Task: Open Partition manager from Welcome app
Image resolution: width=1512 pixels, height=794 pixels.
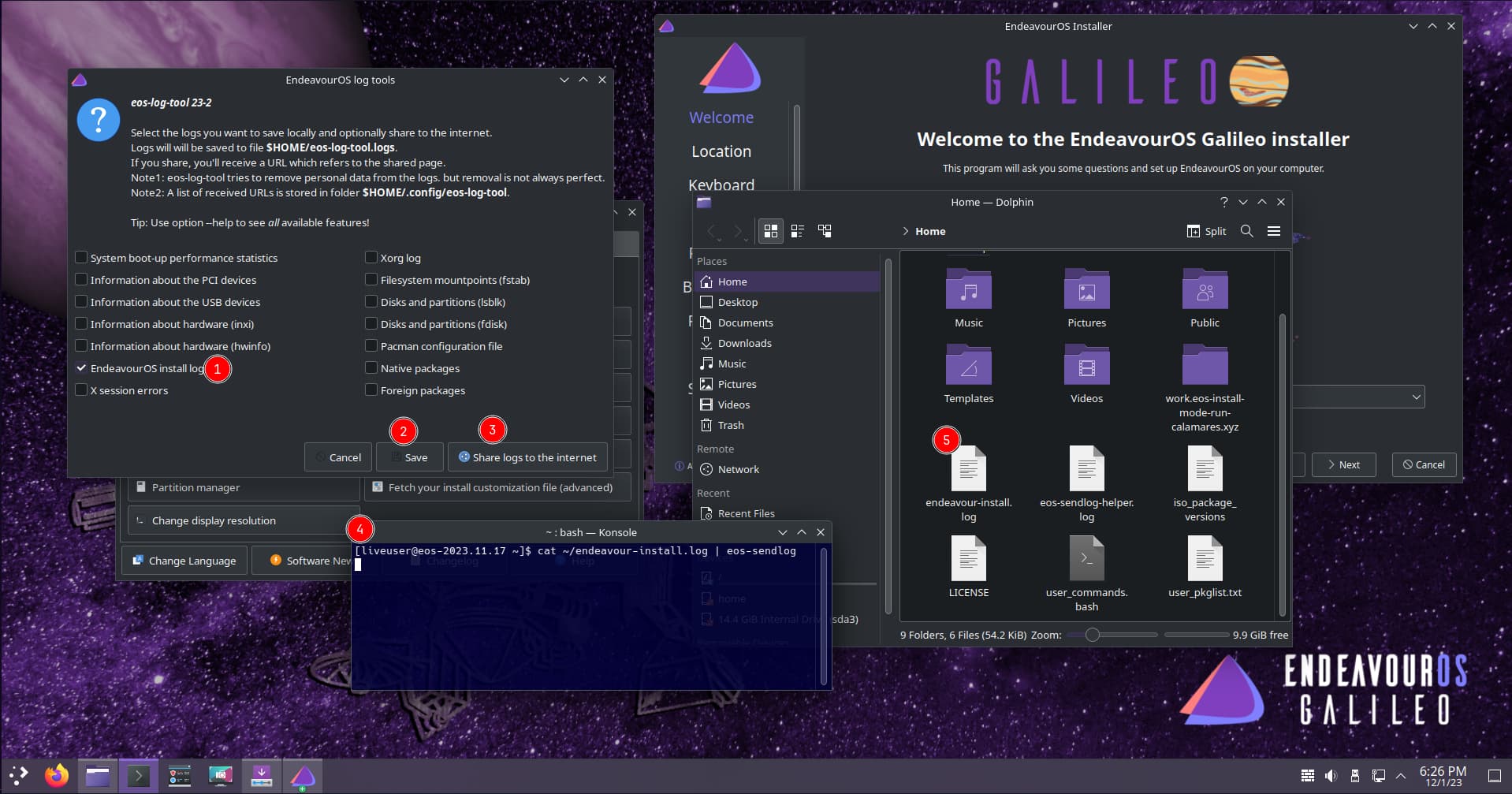Action: pyautogui.click(x=243, y=487)
